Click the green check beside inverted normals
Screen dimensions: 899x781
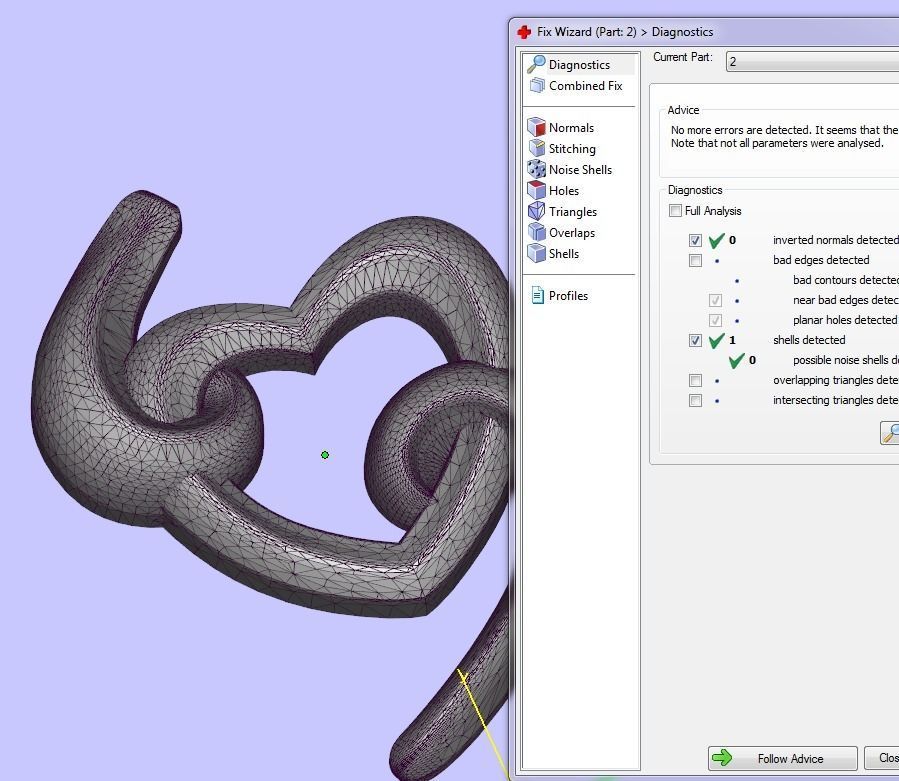pos(717,240)
